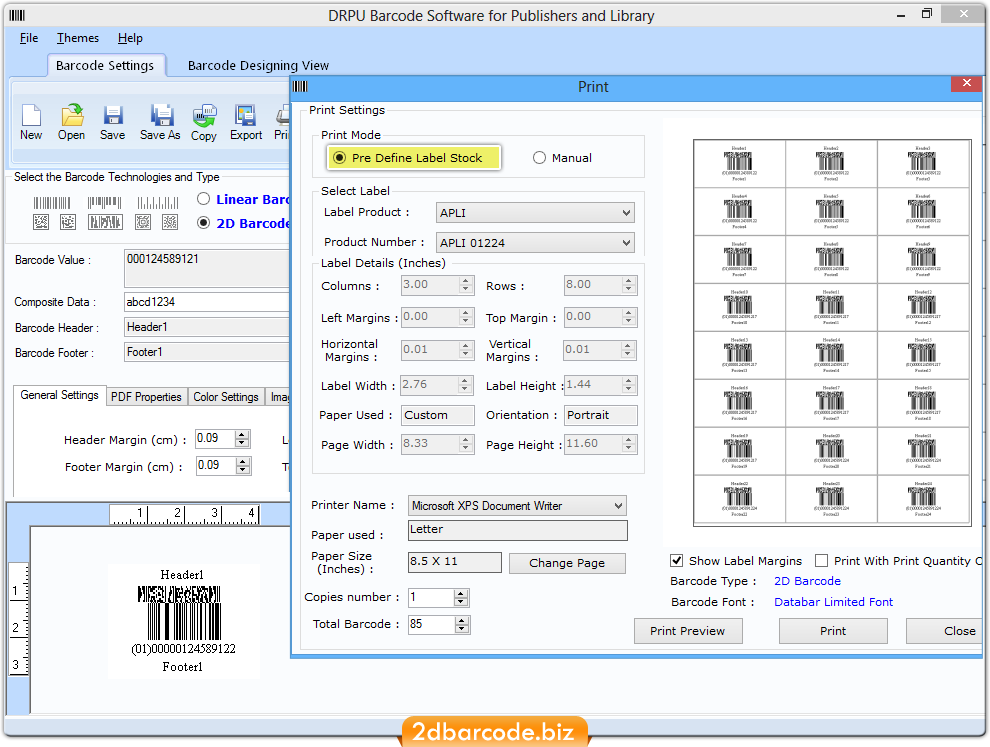Click Change Page button
The width and height of the screenshot is (990, 747).
pyautogui.click(x=567, y=563)
